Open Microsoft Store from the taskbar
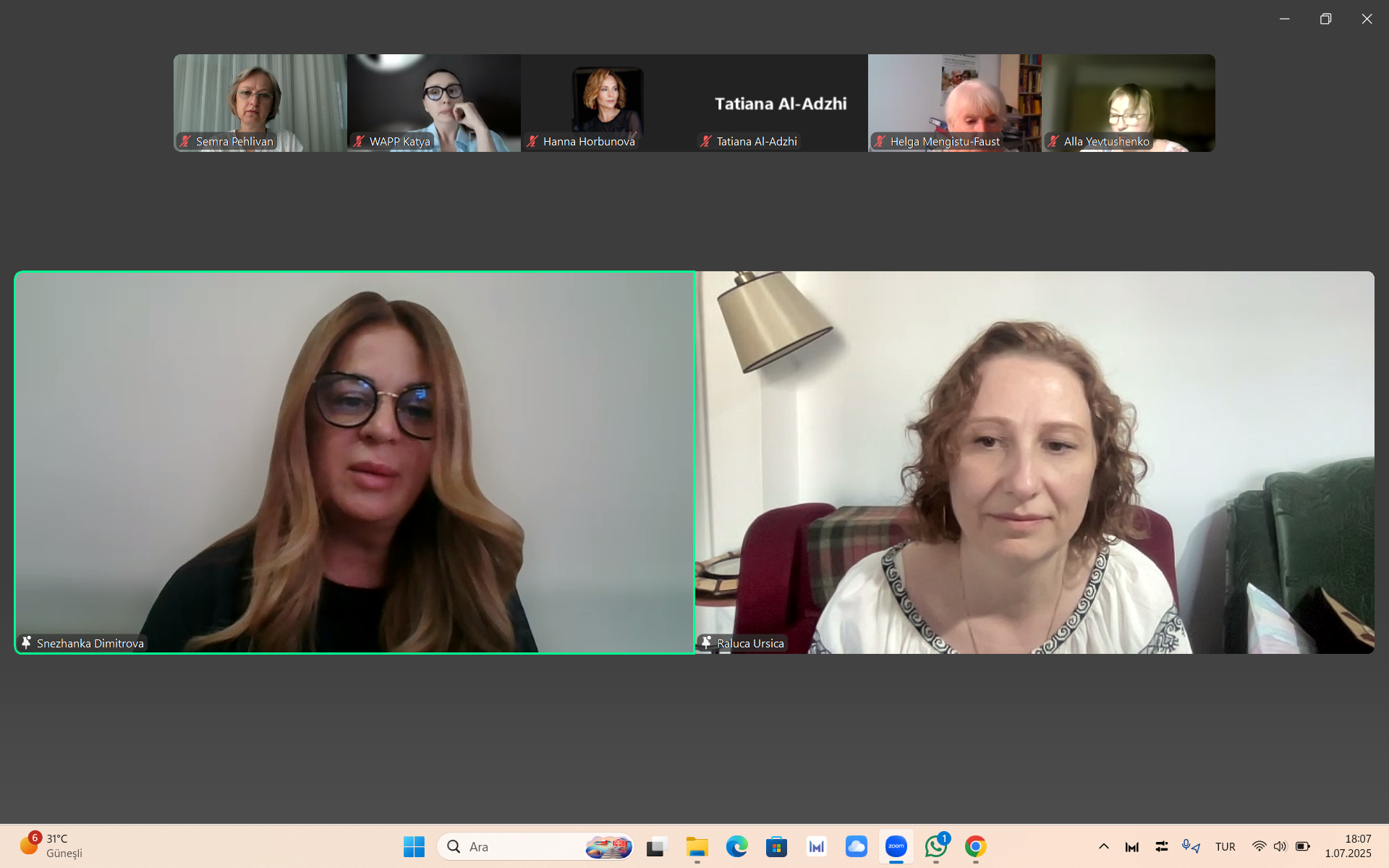Image resolution: width=1389 pixels, height=868 pixels. coord(776,846)
